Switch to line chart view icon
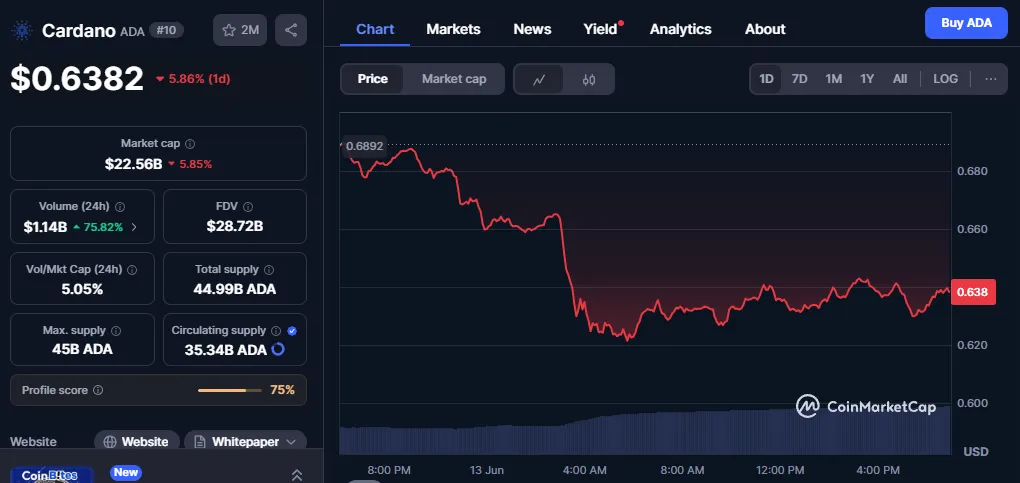Screen dimensions: 1020x483 (x=539, y=79)
